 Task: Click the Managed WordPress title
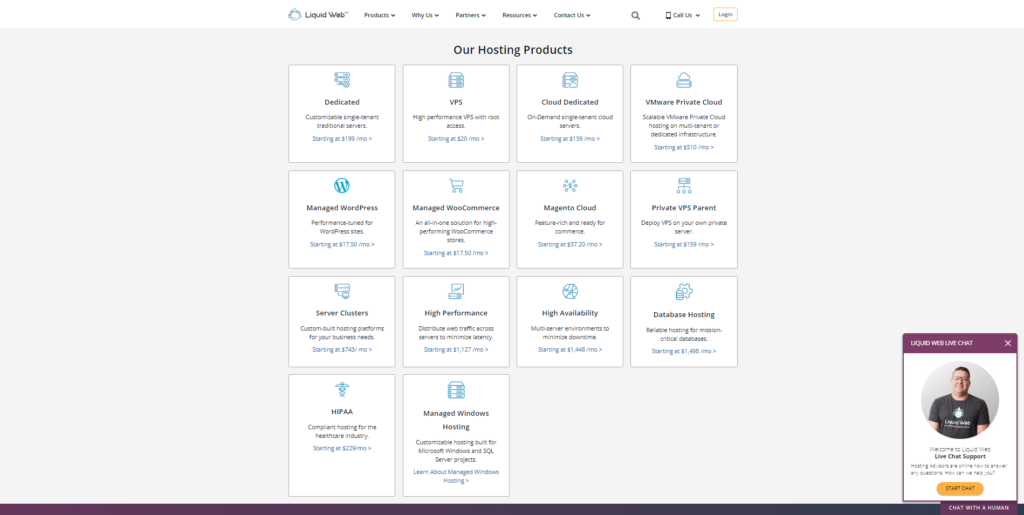342,208
